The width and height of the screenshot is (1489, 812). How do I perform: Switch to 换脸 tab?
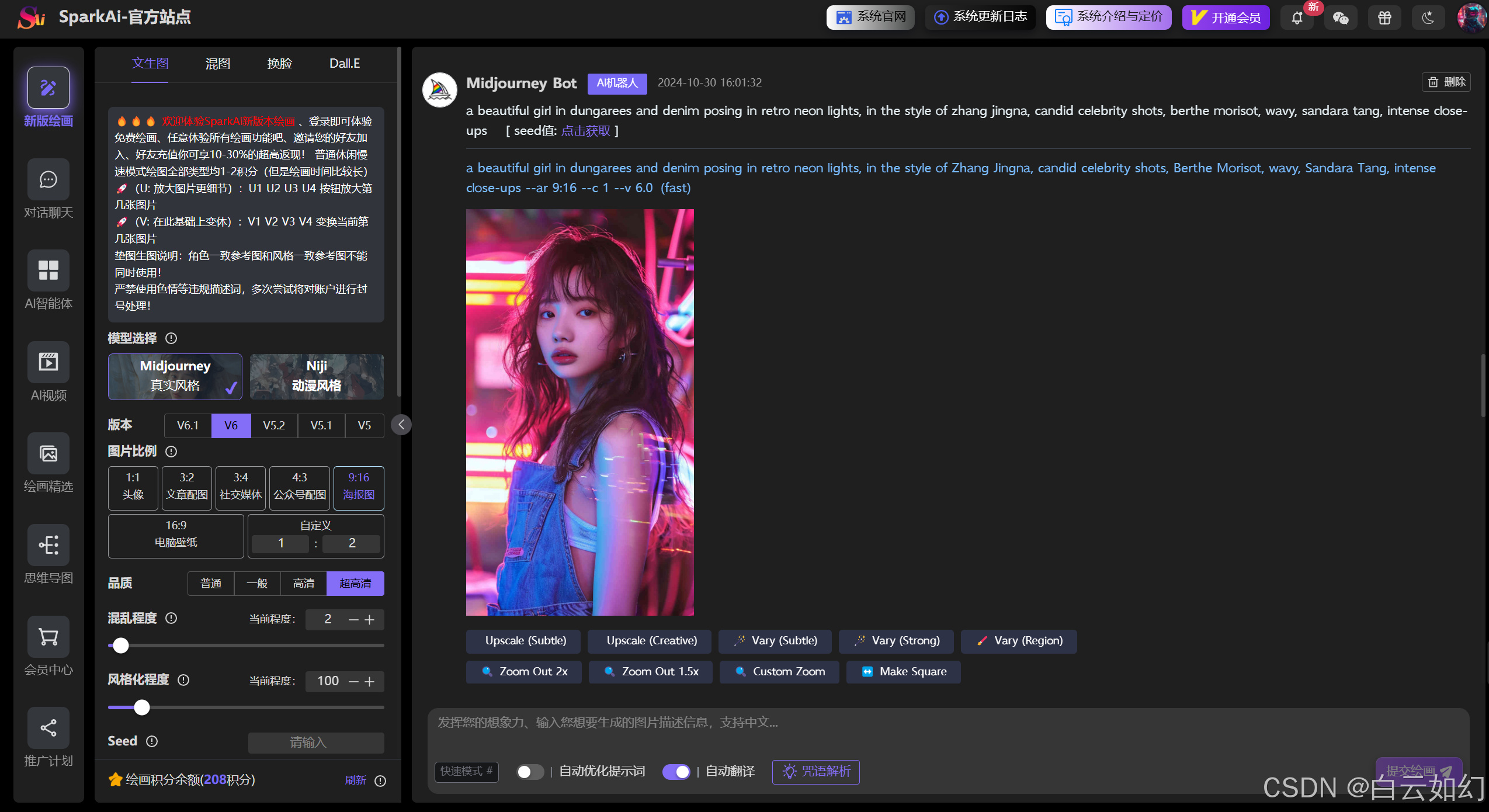click(280, 63)
